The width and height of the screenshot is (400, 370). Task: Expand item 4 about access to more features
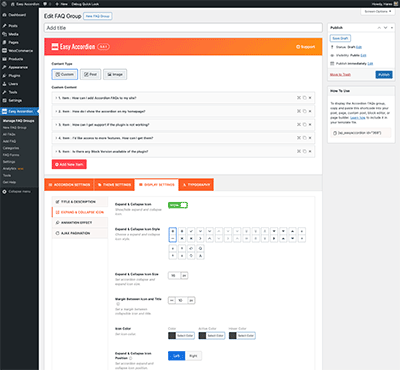(183, 138)
